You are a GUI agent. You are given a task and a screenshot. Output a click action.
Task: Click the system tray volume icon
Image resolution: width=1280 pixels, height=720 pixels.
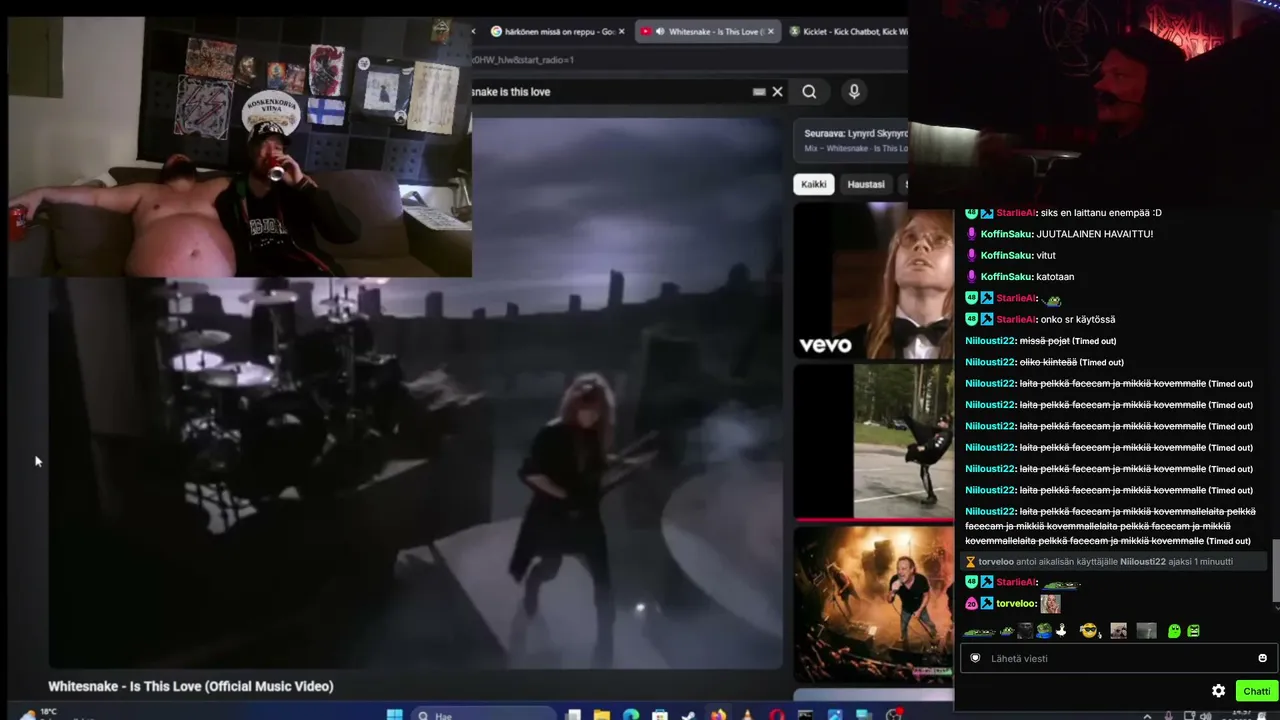coord(1206,716)
